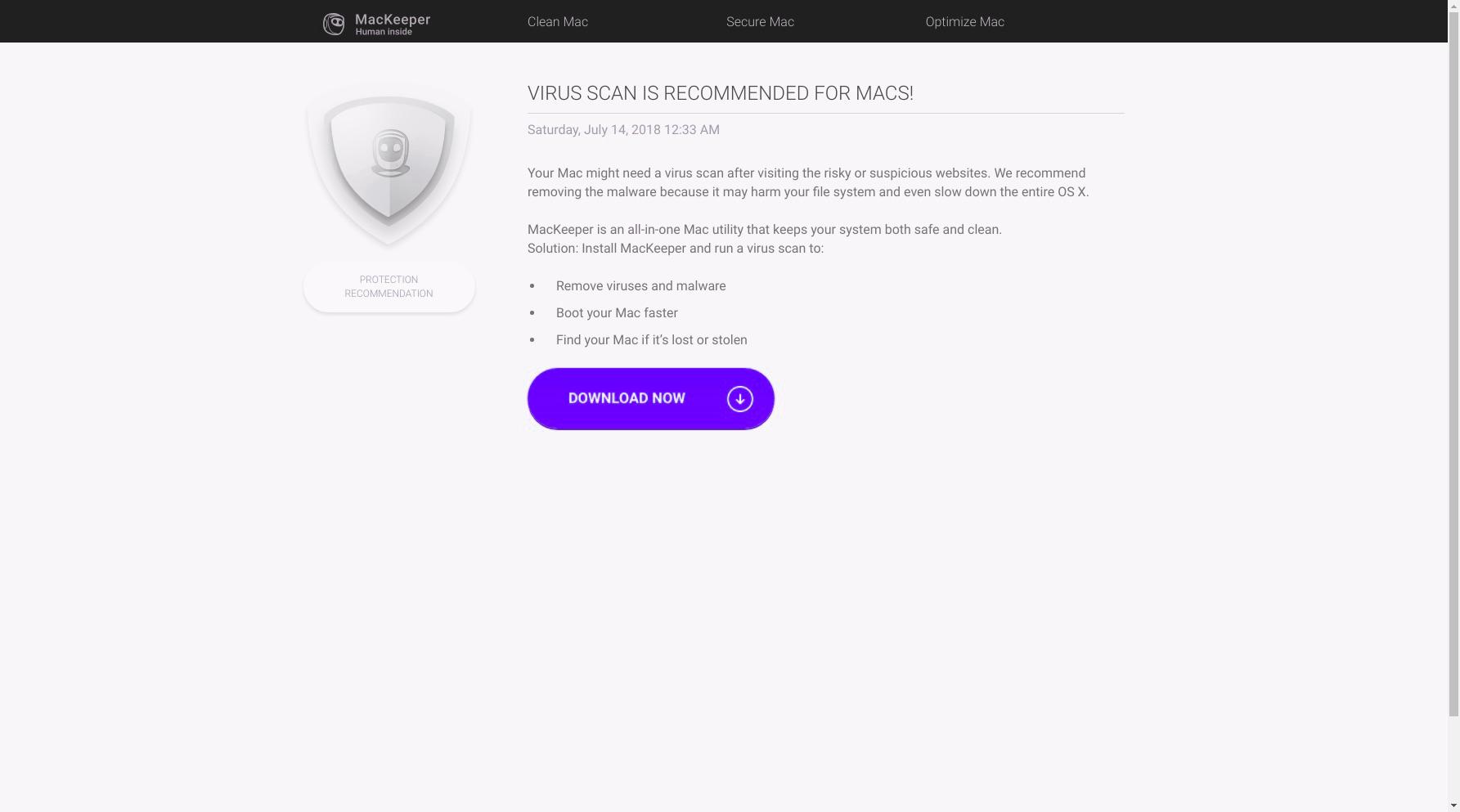Click the 'Solution: Install MacKeeper' line

click(x=676, y=249)
